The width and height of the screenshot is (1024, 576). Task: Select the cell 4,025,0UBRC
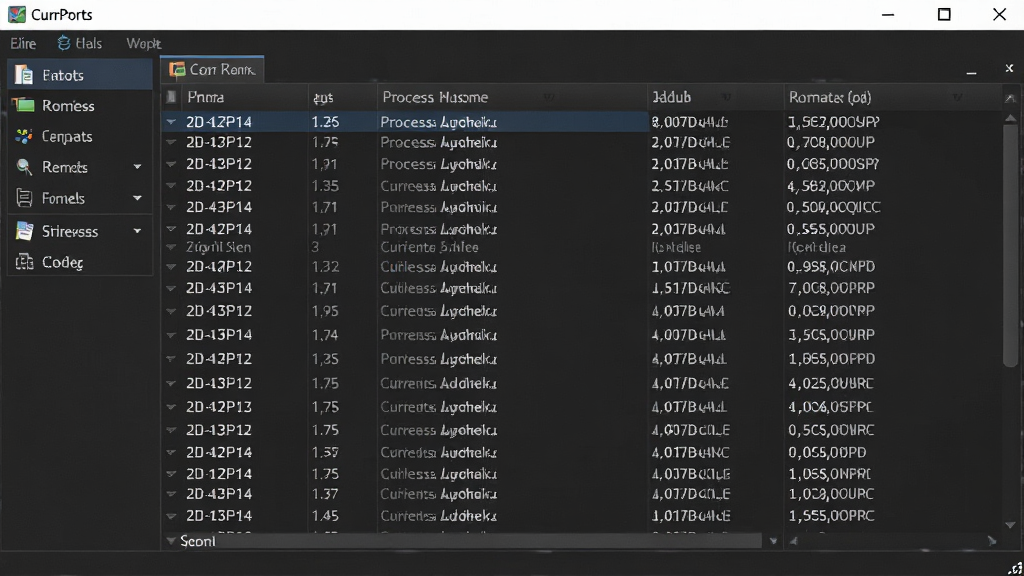click(x=830, y=383)
